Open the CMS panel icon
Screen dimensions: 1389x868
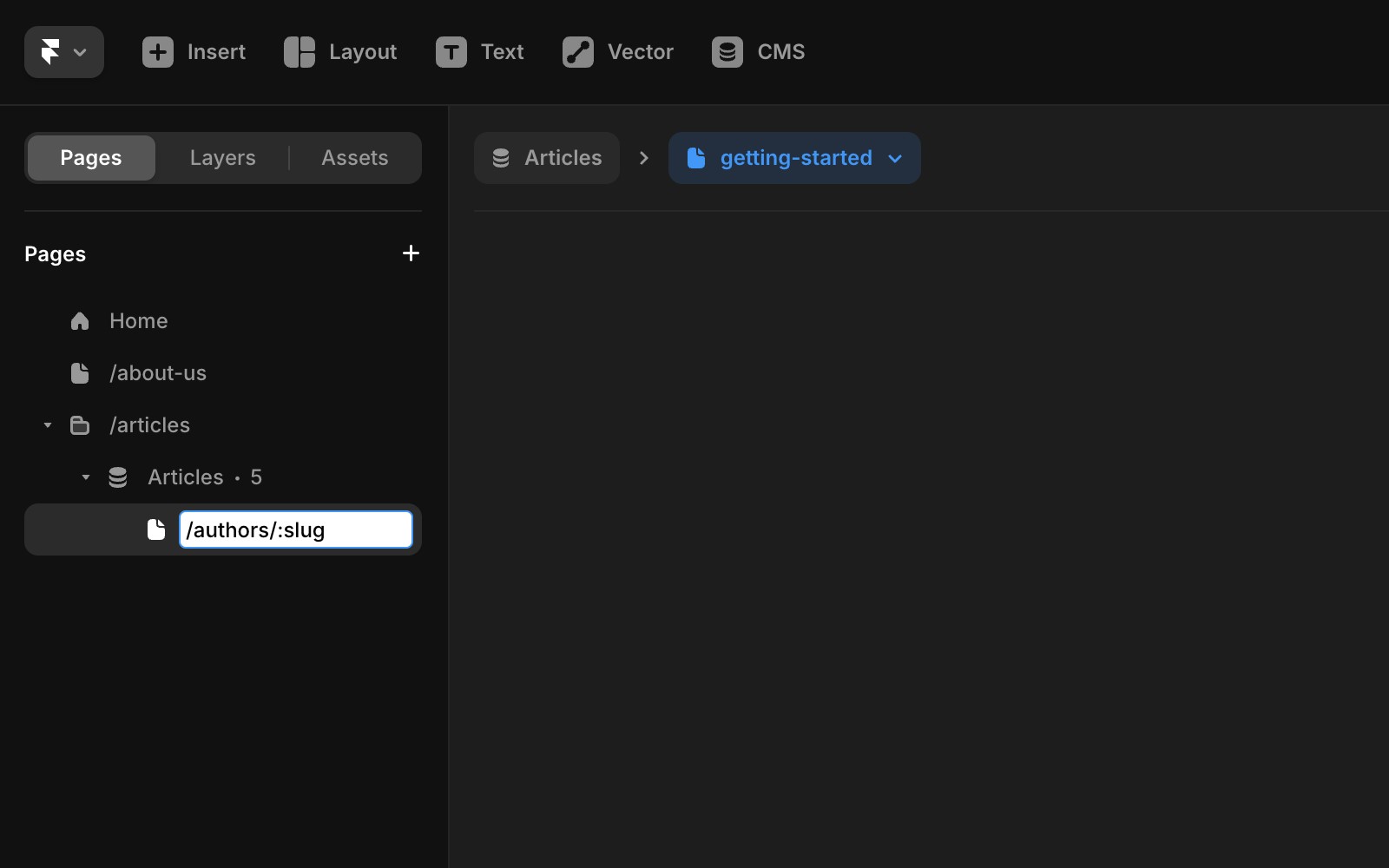727,52
